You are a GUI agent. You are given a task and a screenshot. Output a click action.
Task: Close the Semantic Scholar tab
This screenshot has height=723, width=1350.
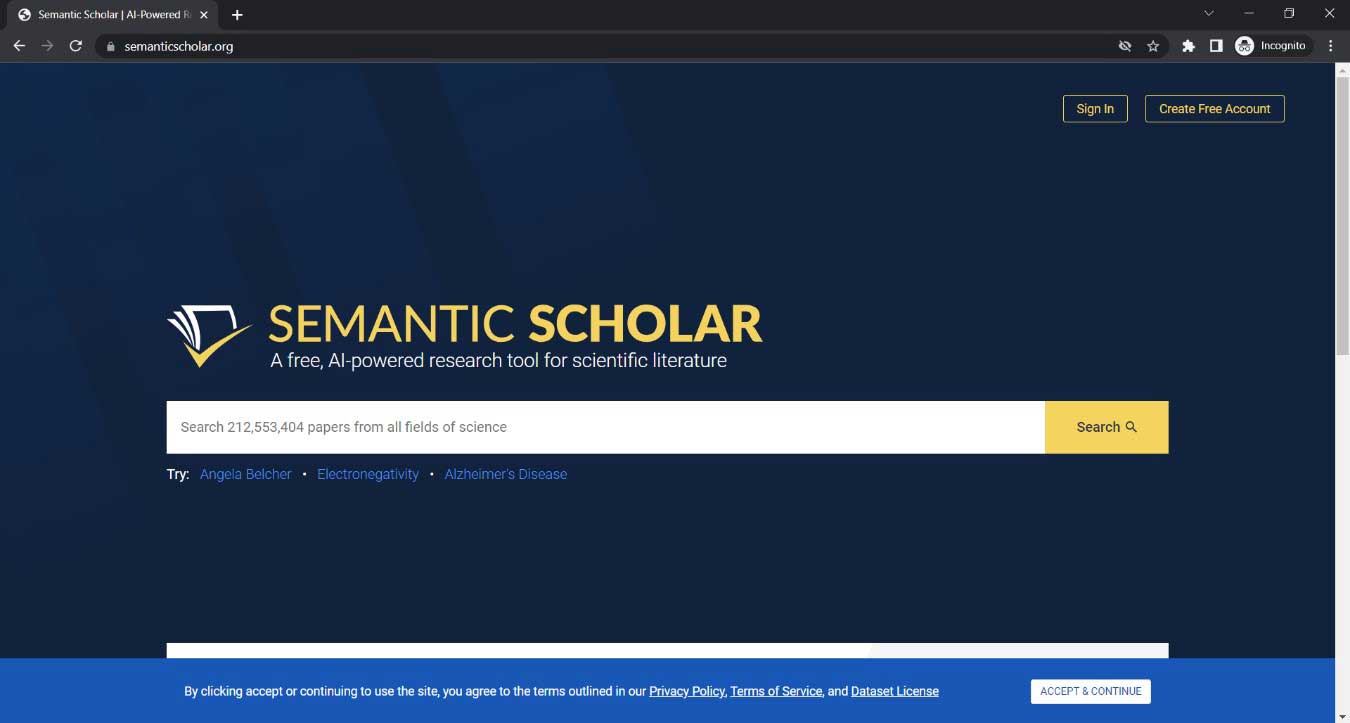(203, 15)
